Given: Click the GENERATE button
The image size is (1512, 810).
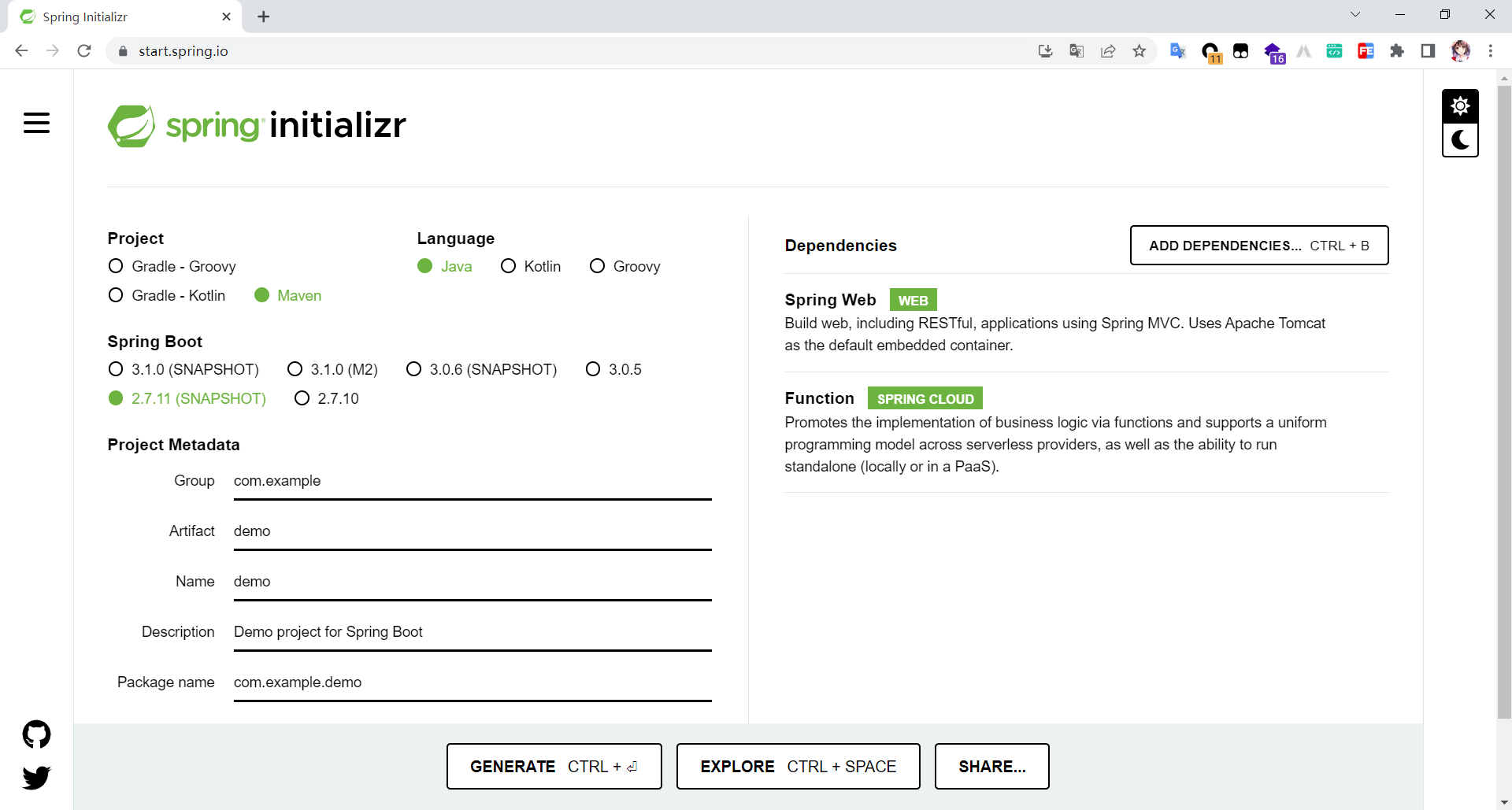Looking at the screenshot, I should pyautogui.click(x=554, y=766).
